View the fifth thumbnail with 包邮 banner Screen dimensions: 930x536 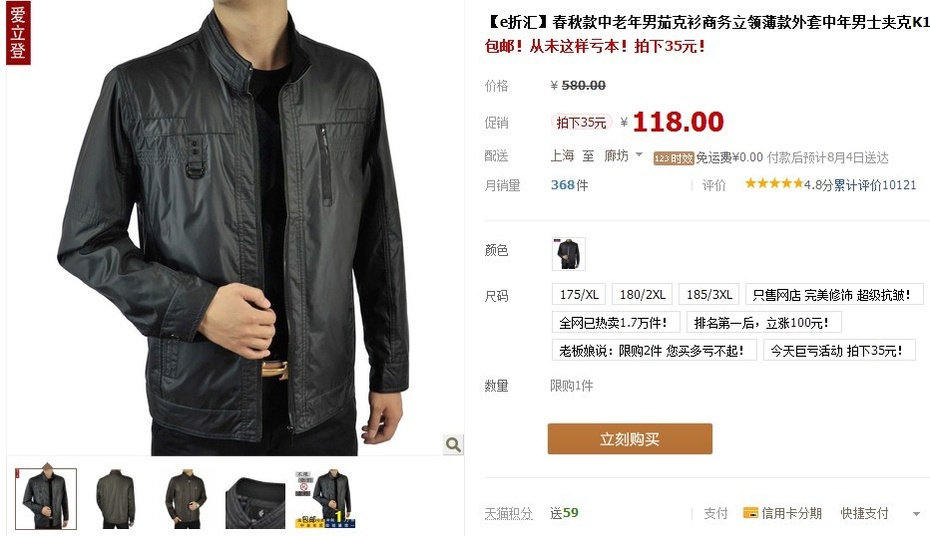(x=325, y=499)
